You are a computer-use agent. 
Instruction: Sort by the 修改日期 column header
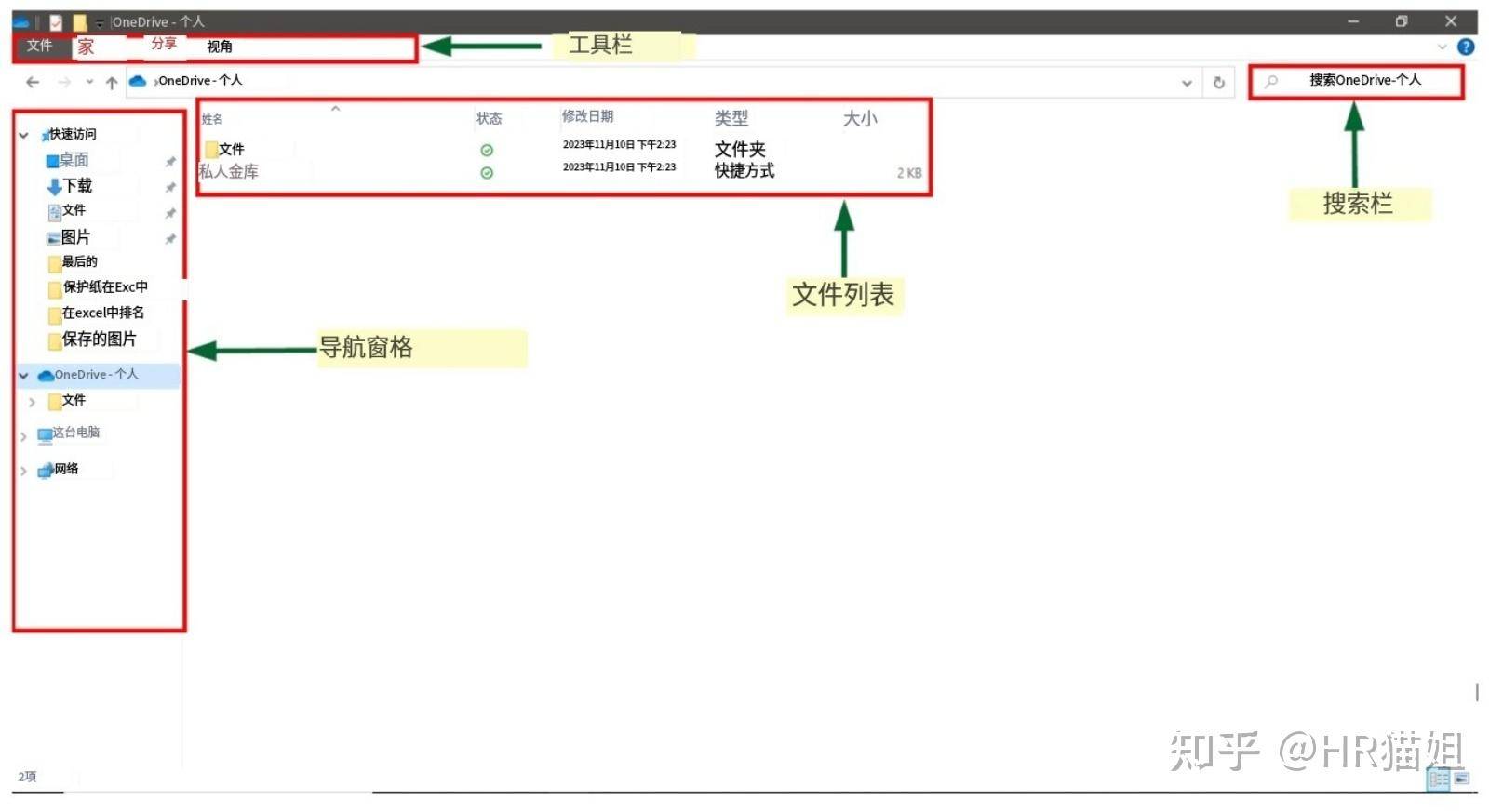point(587,116)
